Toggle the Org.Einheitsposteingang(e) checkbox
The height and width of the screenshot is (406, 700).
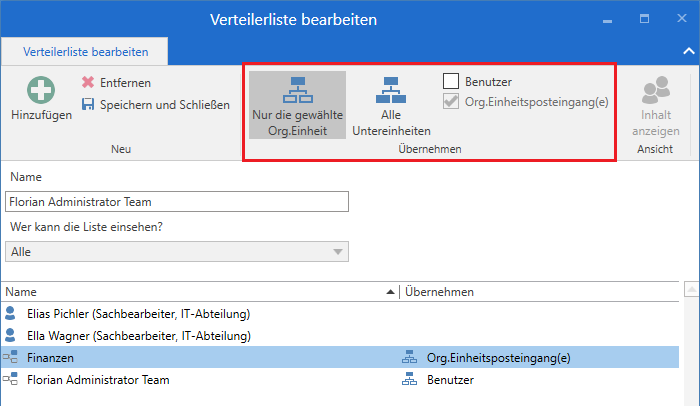(x=451, y=100)
